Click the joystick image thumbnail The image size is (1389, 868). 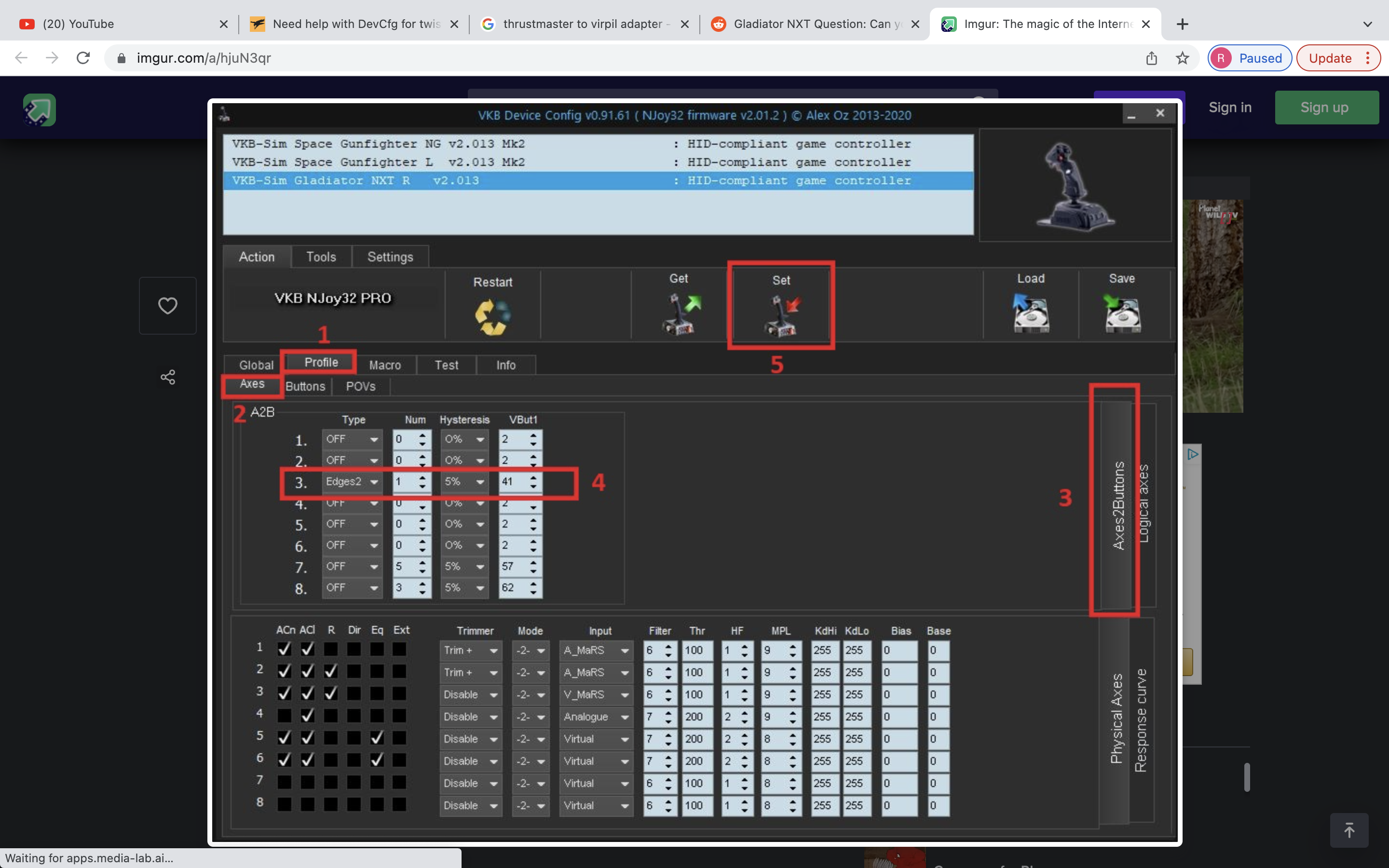tap(1075, 186)
